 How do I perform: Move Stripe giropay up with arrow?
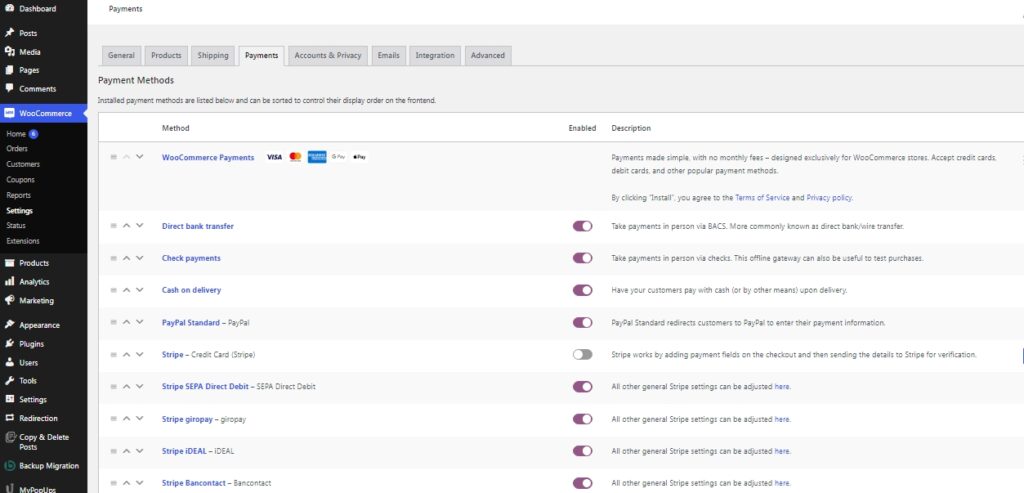click(x=127, y=419)
